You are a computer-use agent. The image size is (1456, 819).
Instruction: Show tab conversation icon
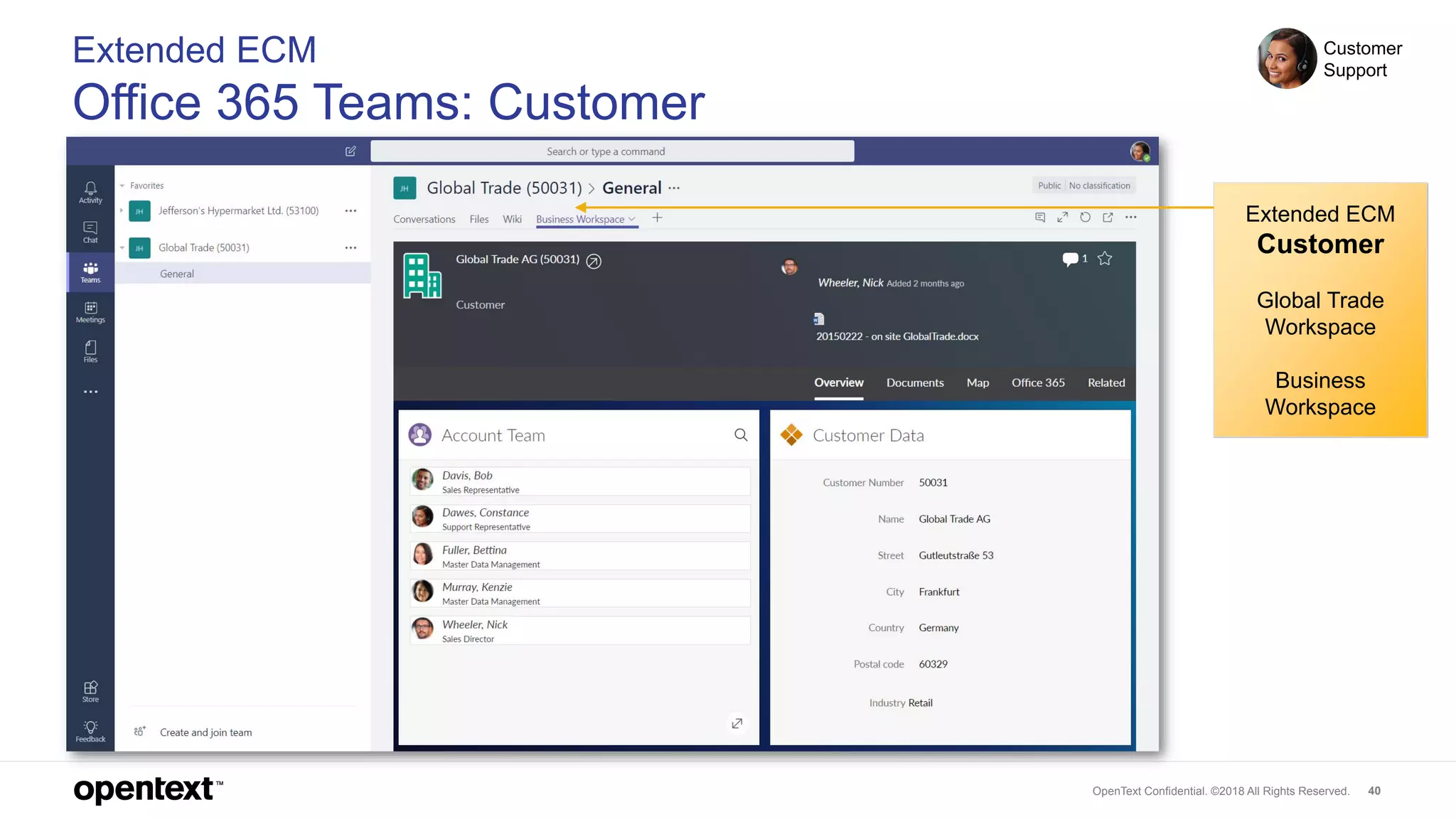point(1039,218)
